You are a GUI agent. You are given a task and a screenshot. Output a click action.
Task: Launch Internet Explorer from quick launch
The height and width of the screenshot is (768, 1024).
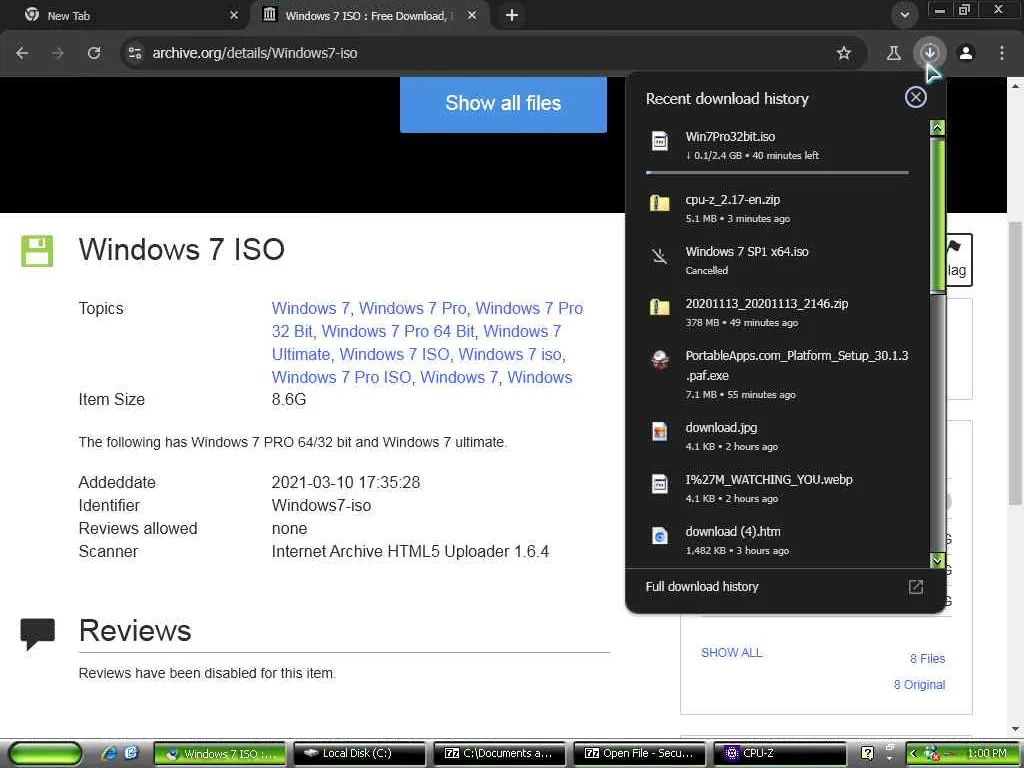109,753
